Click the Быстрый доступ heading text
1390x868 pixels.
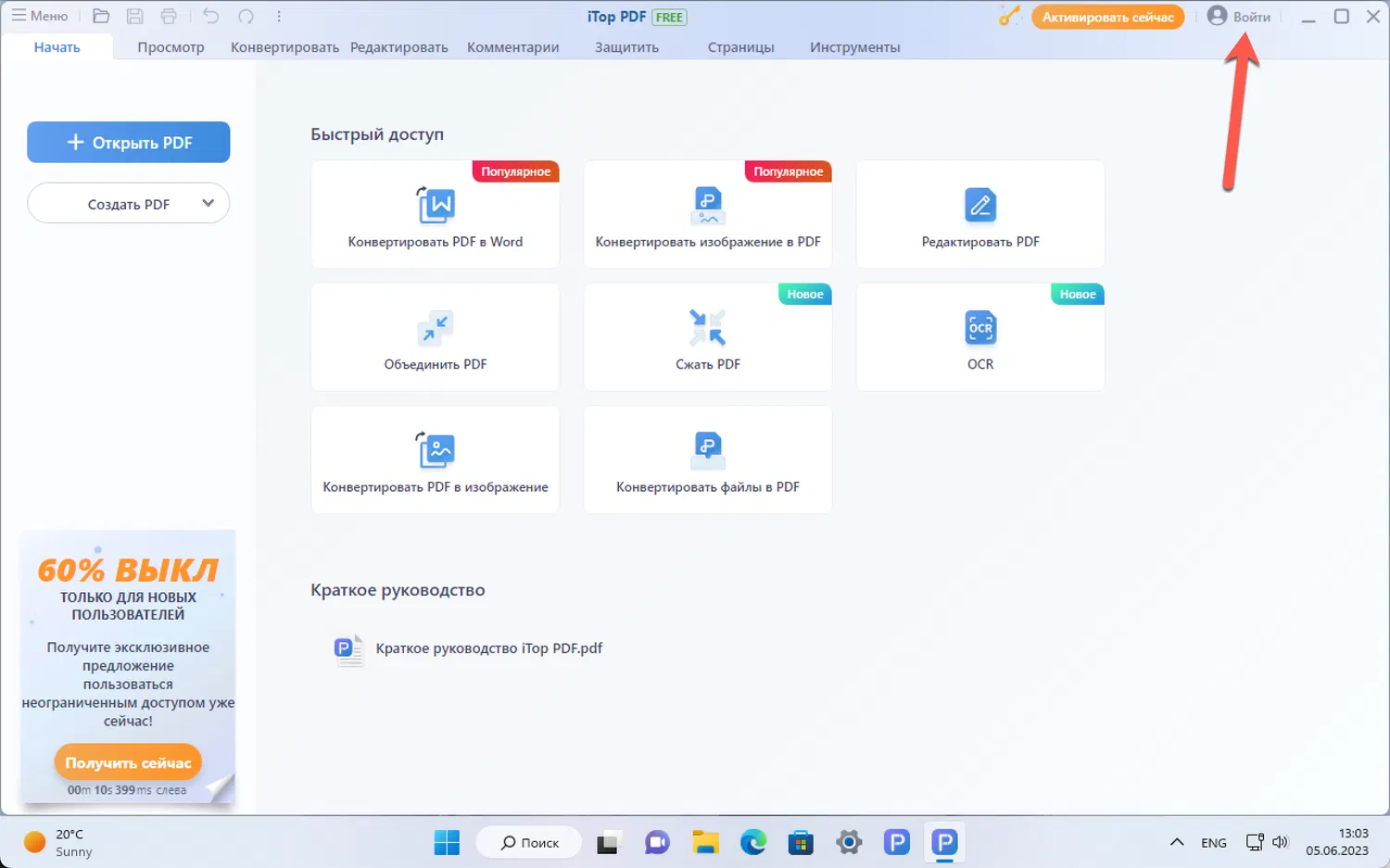coord(377,134)
